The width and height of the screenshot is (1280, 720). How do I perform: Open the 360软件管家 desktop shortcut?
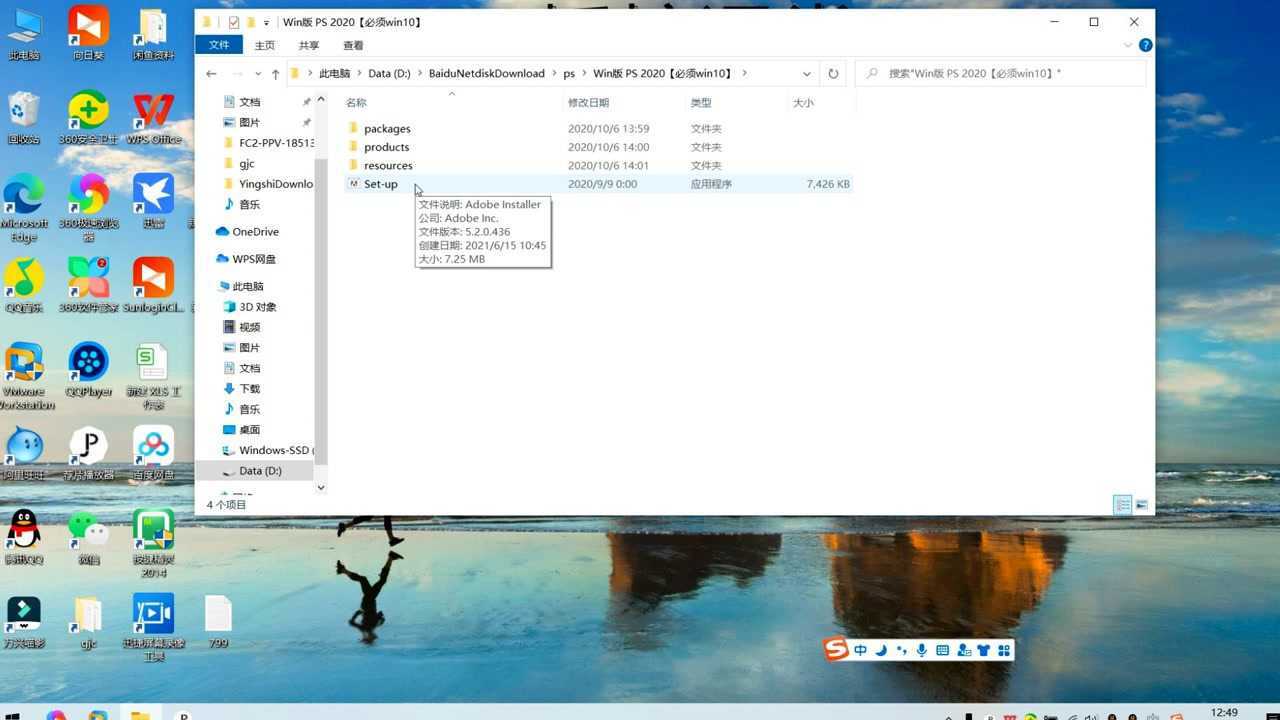point(89,286)
